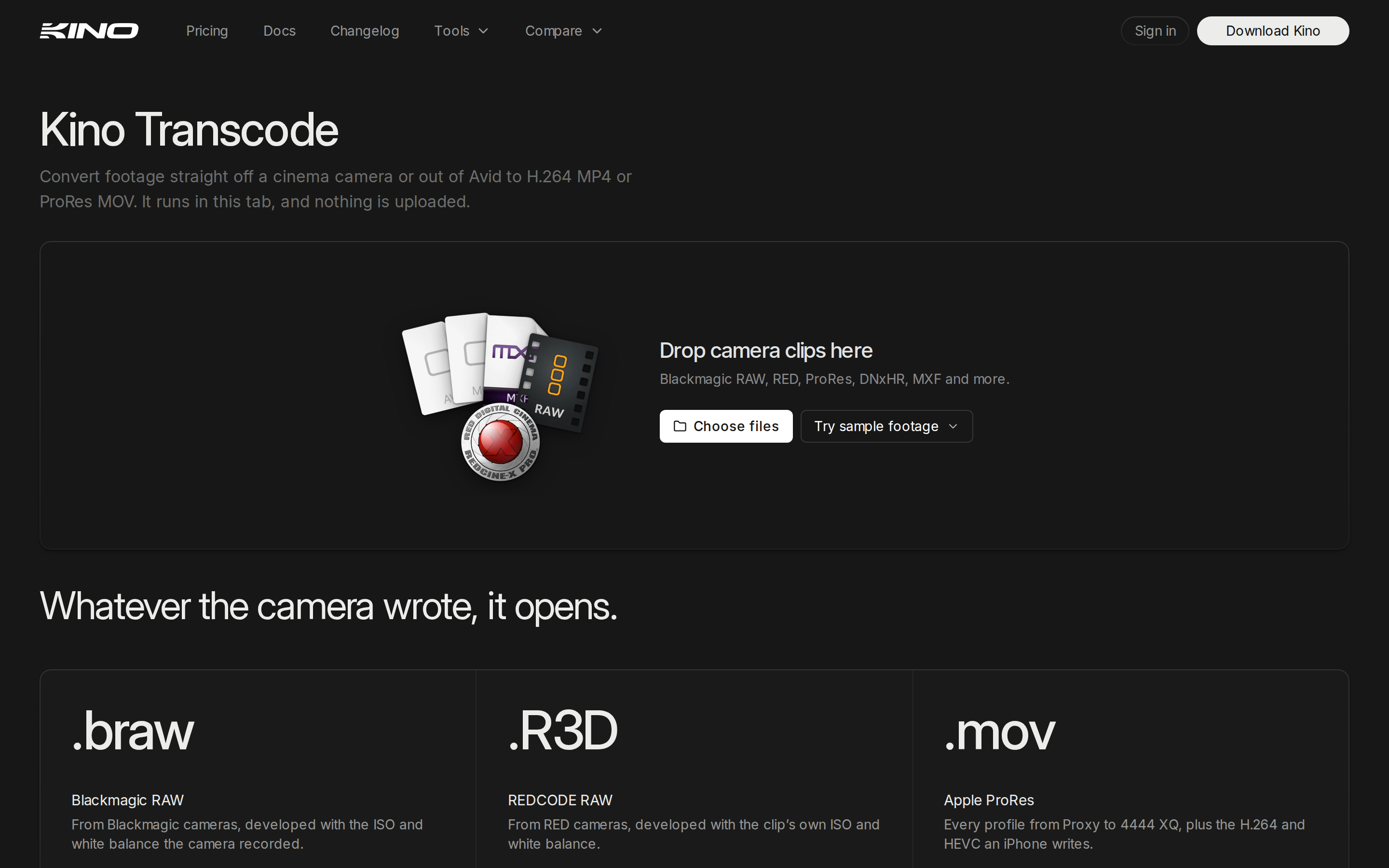Click the Sign in button
This screenshot has height=868, width=1389.
[x=1155, y=31]
